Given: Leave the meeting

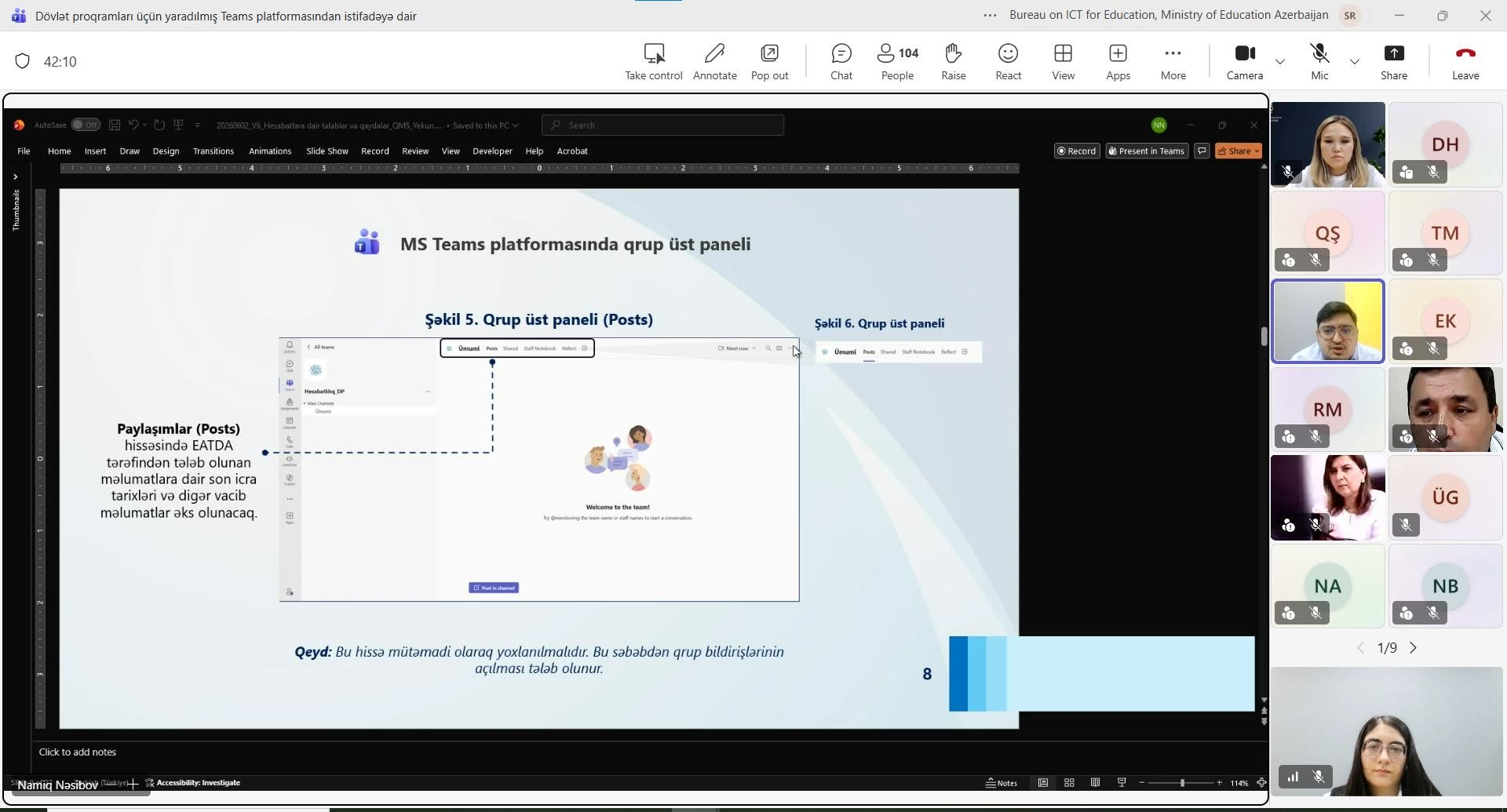Looking at the screenshot, I should (1465, 62).
